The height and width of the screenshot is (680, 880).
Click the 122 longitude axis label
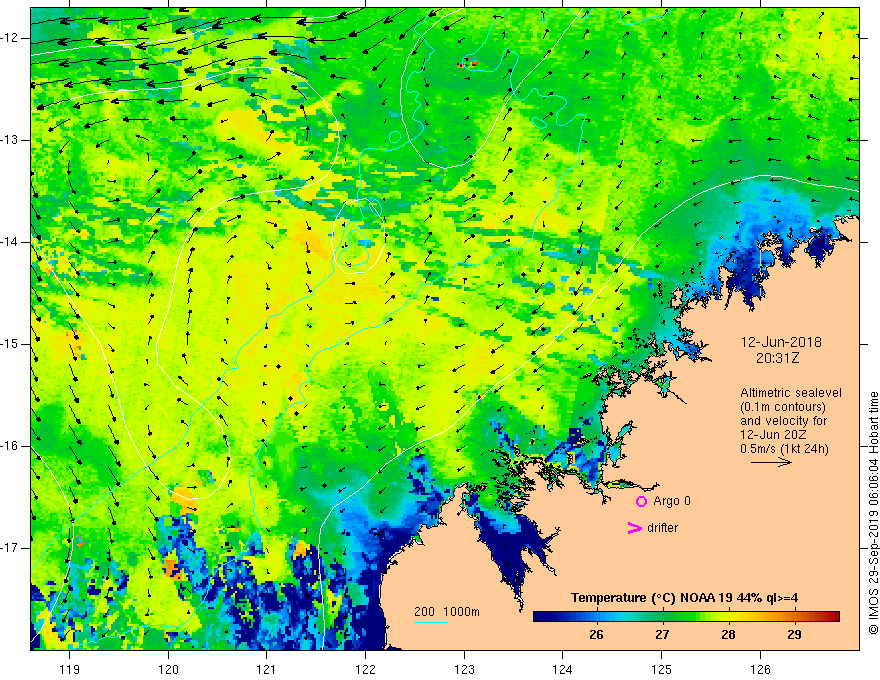[365, 669]
